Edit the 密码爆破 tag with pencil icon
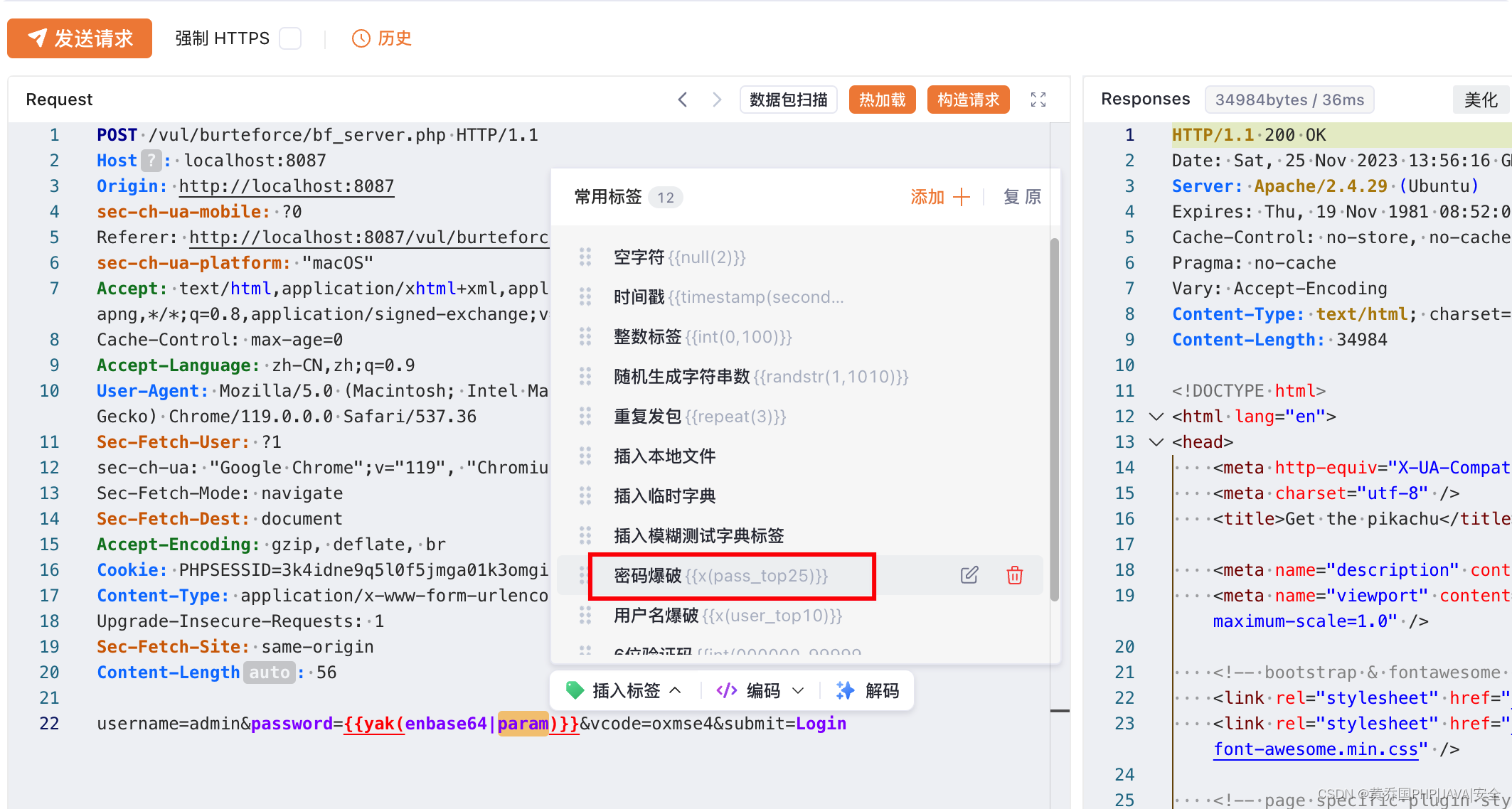This screenshot has height=809, width=1512. click(969, 575)
